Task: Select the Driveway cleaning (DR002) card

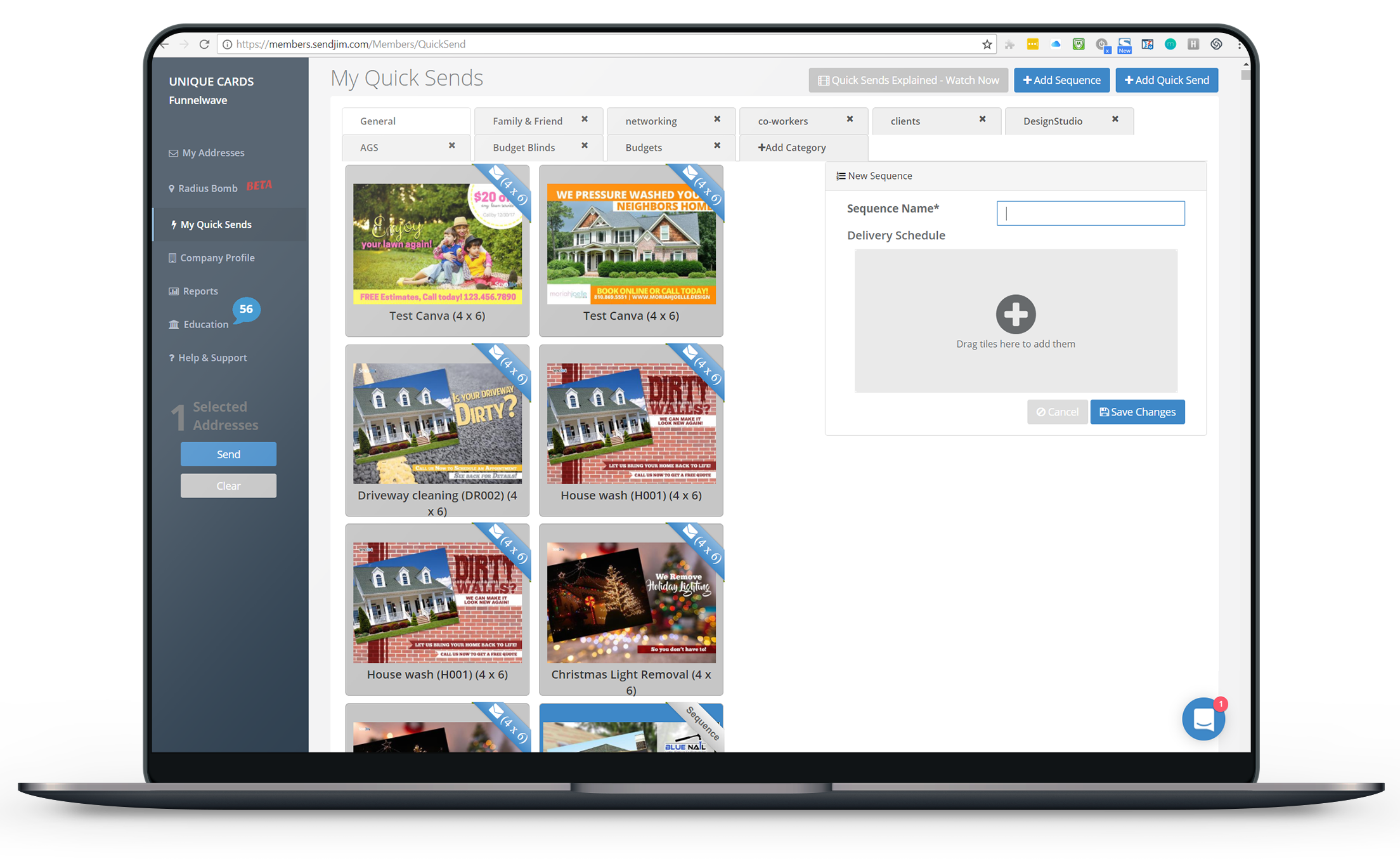Action: tap(437, 431)
